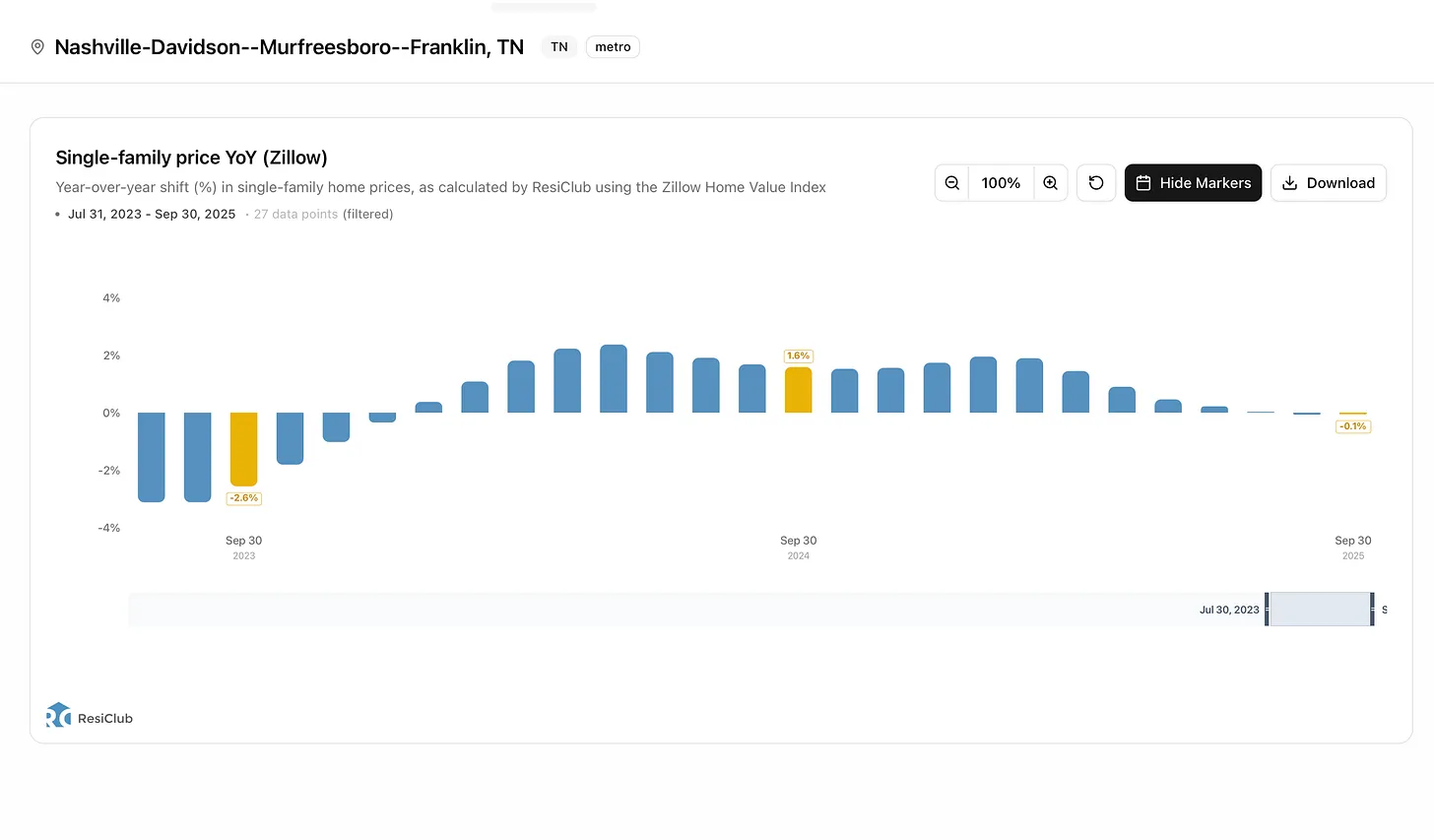
Task: Click the ResiClub logo
Action: tap(58, 715)
